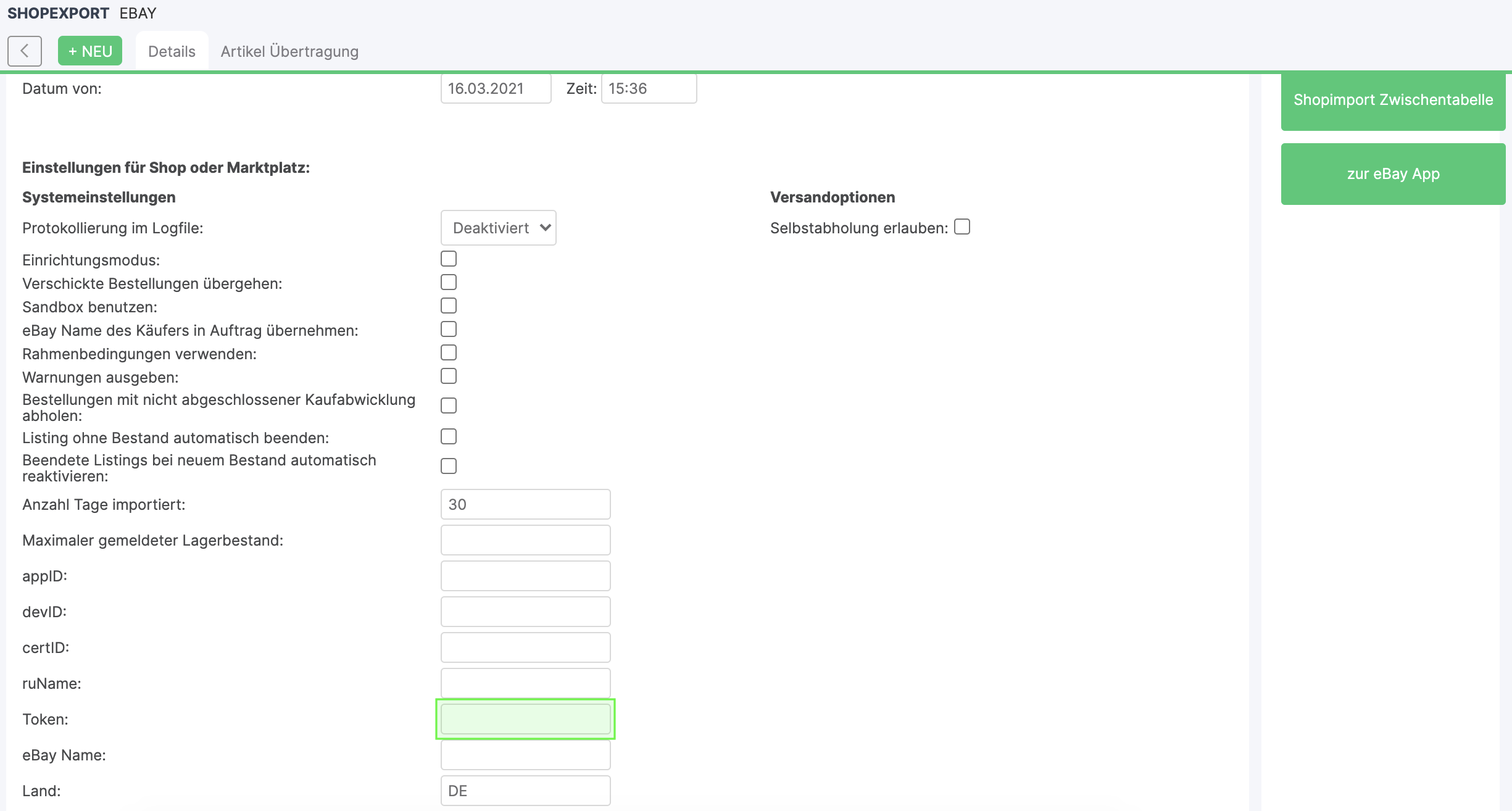Check Selbstabholung erlauben option
The height and width of the screenshot is (811, 1512).
tap(962, 227)
